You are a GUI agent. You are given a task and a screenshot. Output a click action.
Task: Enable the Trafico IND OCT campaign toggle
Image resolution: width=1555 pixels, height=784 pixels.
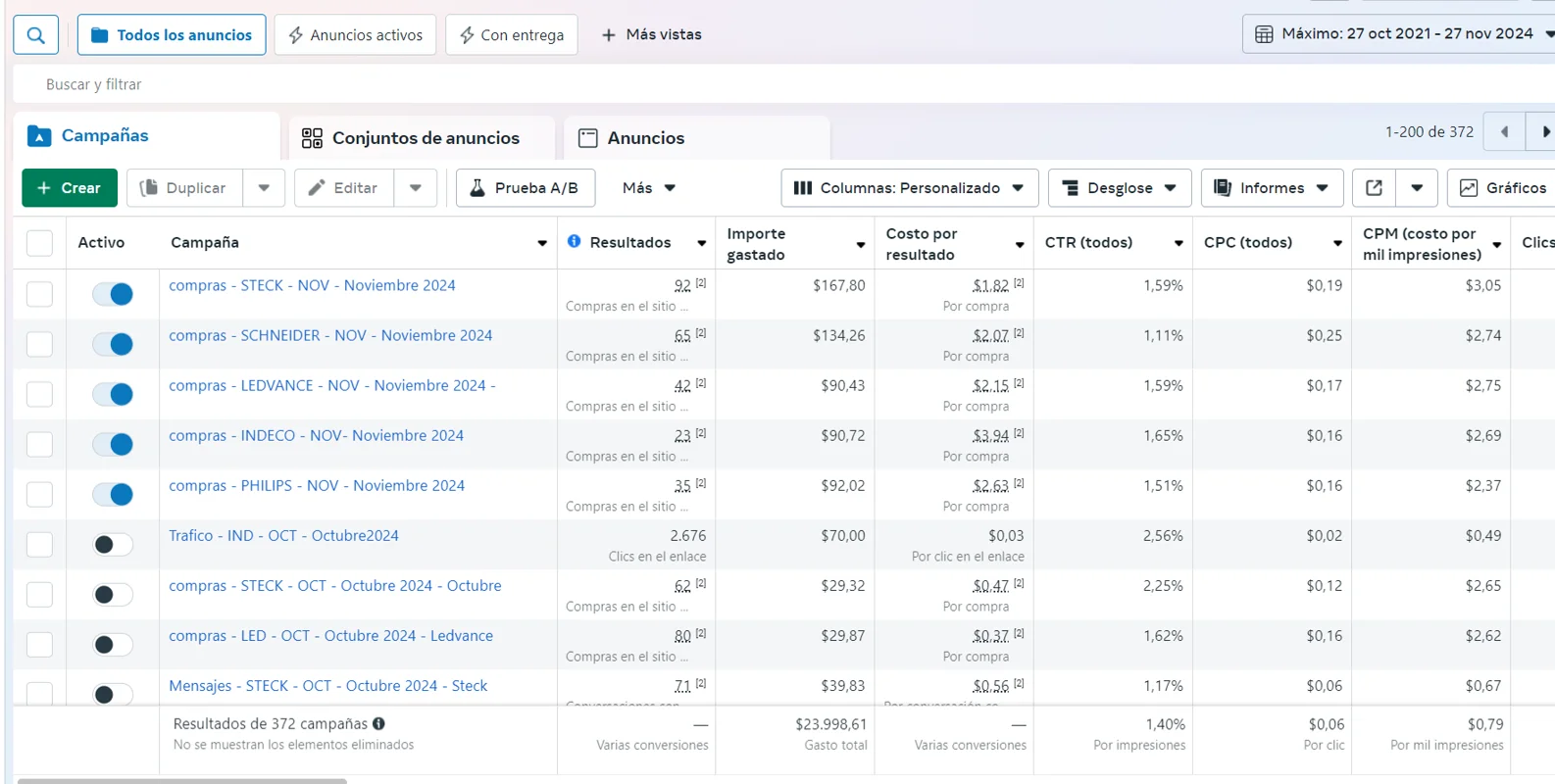(x=113, y=545)
